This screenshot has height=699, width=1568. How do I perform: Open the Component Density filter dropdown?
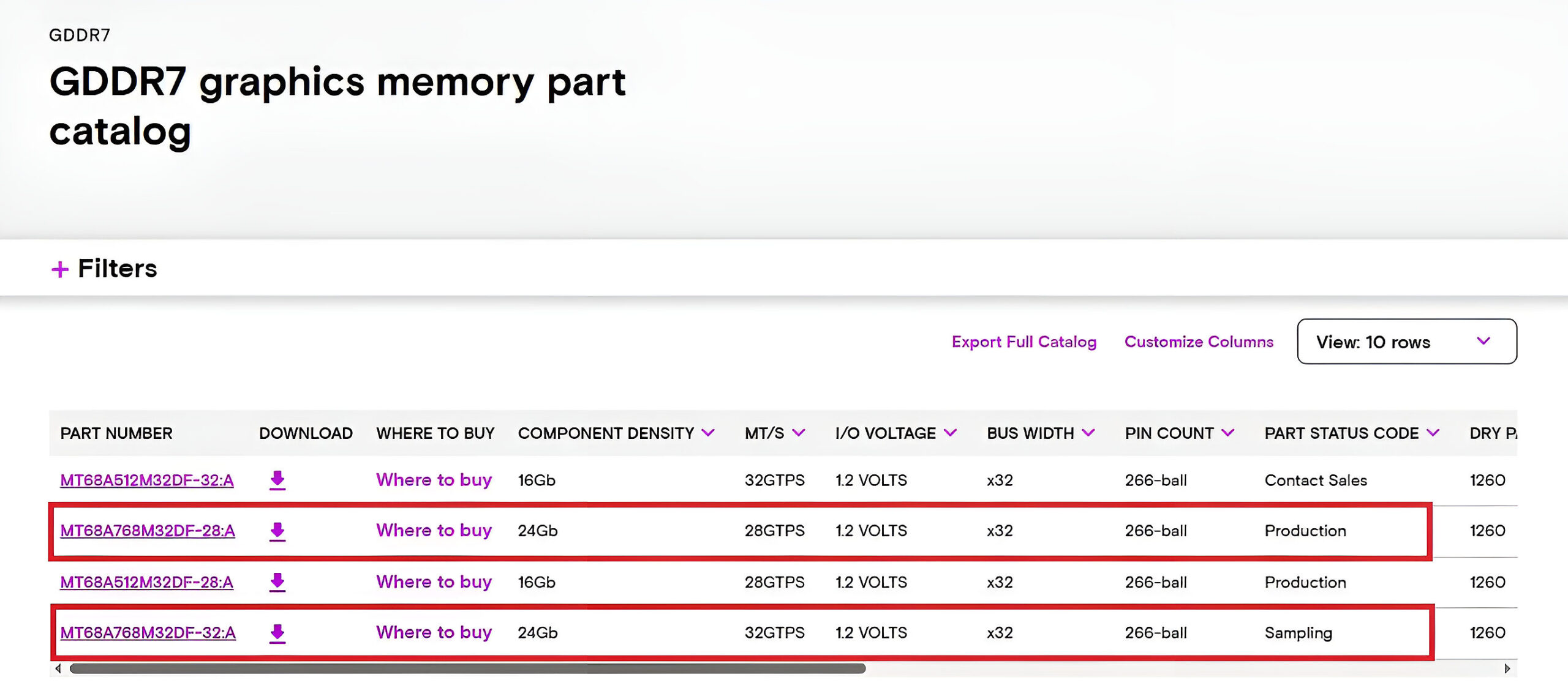(709, 433)
